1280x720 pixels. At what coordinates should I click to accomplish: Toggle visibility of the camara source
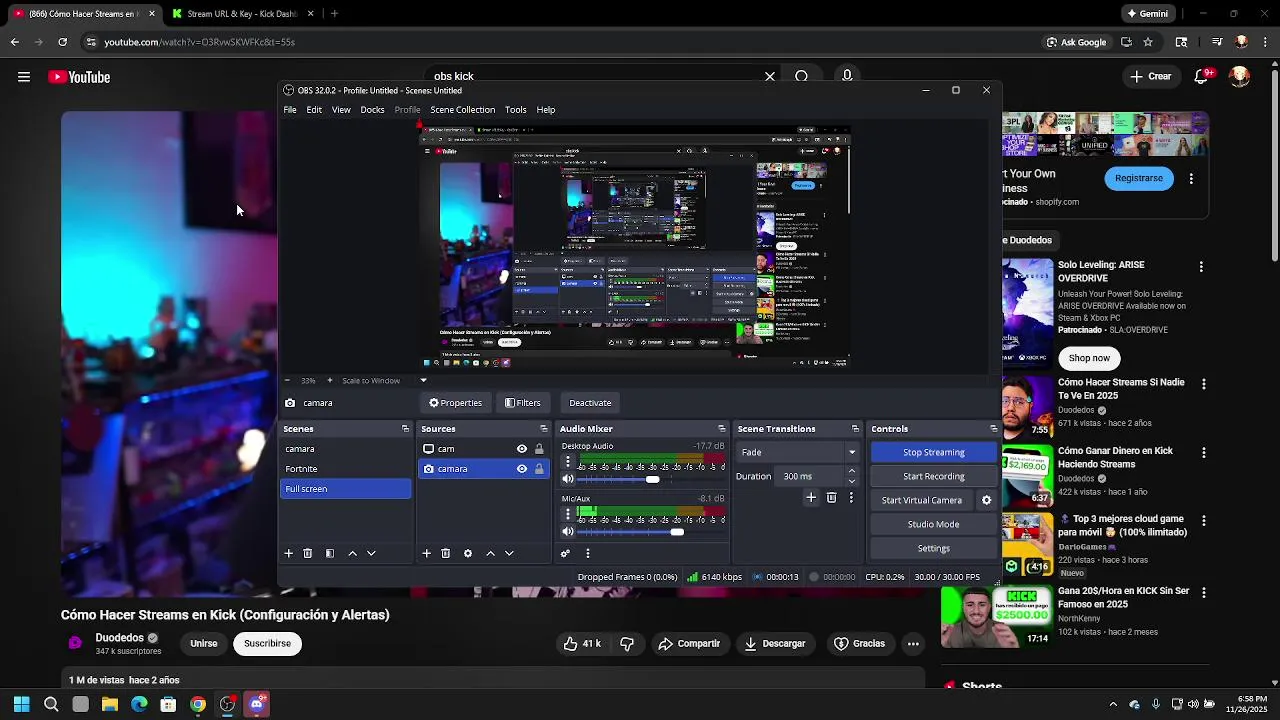pos(522,469)
